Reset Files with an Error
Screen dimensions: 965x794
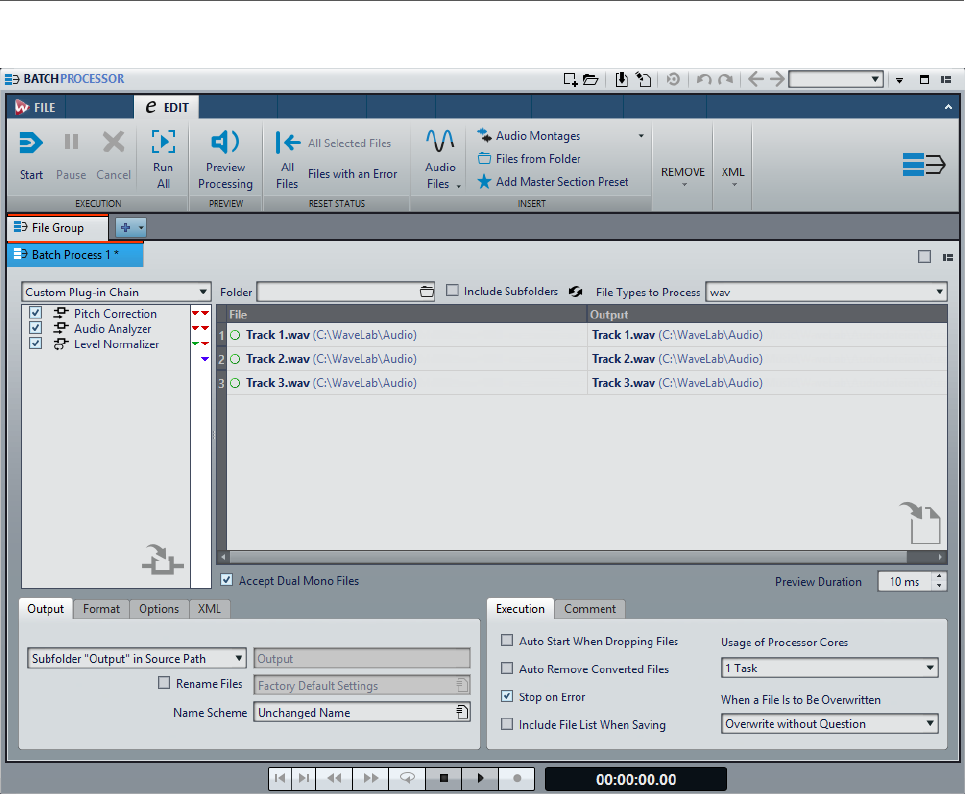point(353,174)
